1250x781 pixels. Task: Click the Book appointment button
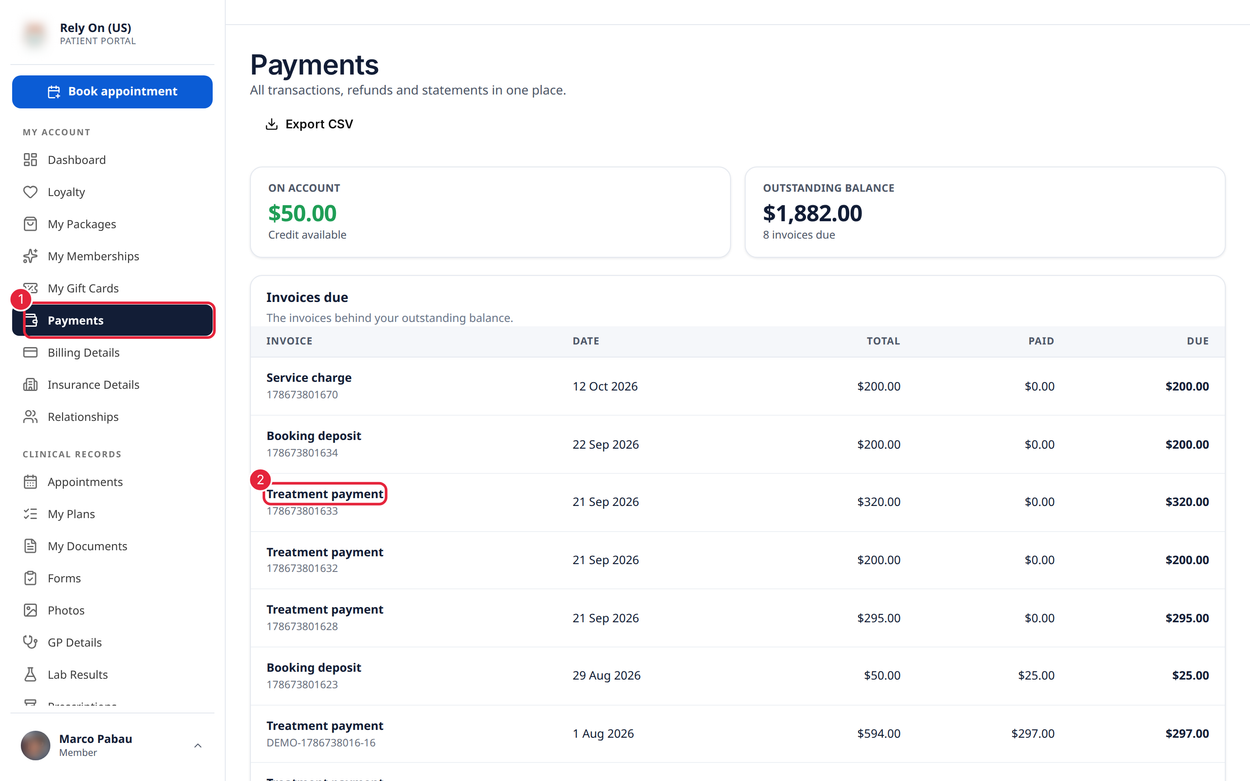pyautogui.click(x=112, y=92)
